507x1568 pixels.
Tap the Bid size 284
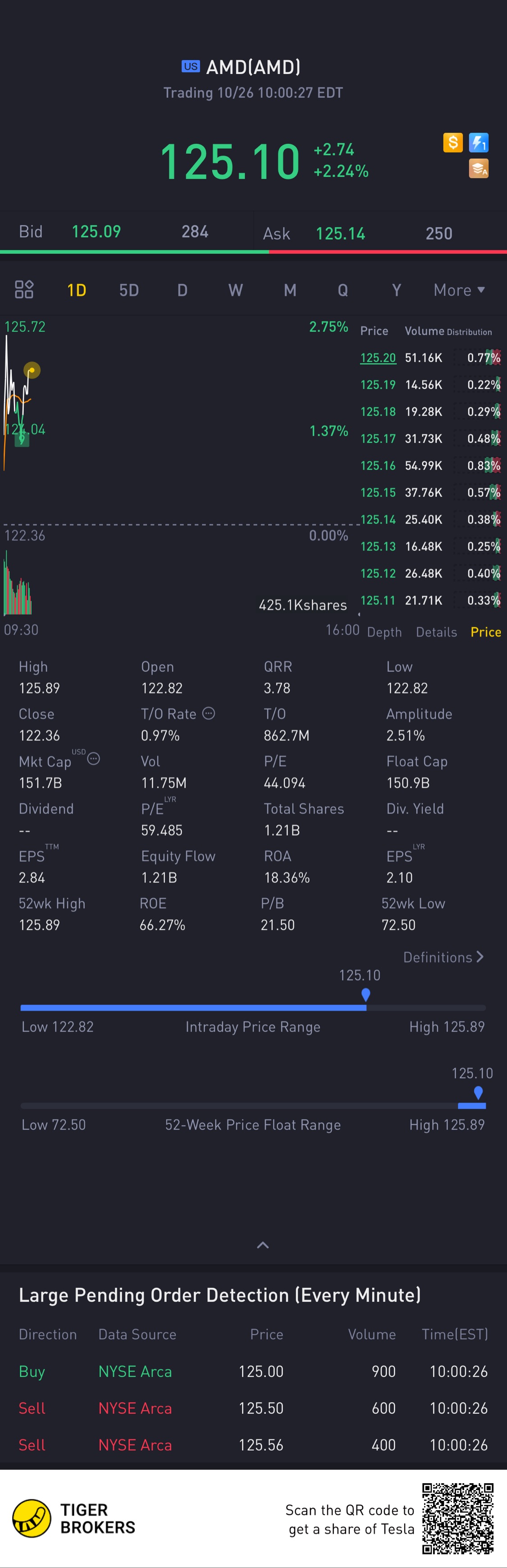click(195, 231)
